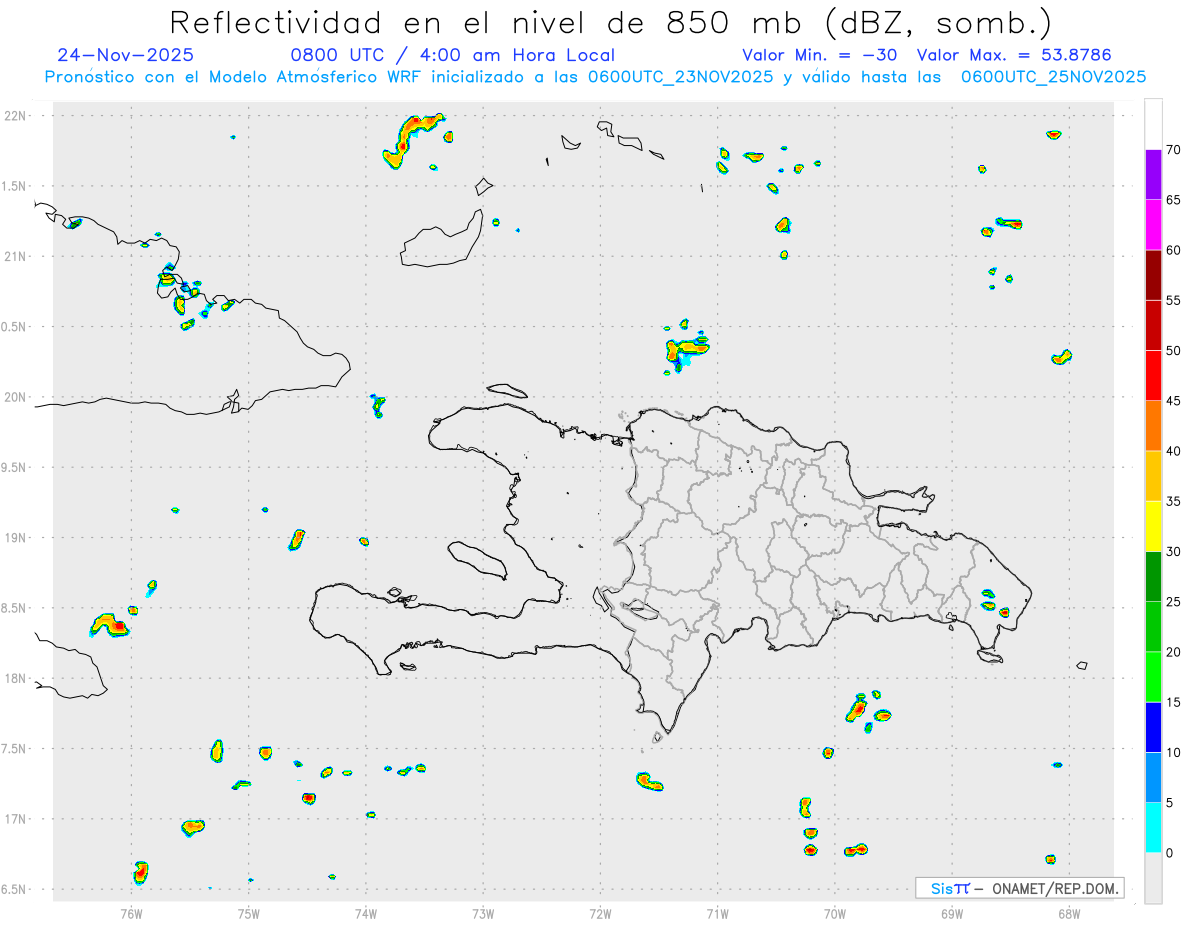The height and width of the screenshot is (927, 1200).
Task: Click the '72W' longitude label
Action: tap(600, 913)
